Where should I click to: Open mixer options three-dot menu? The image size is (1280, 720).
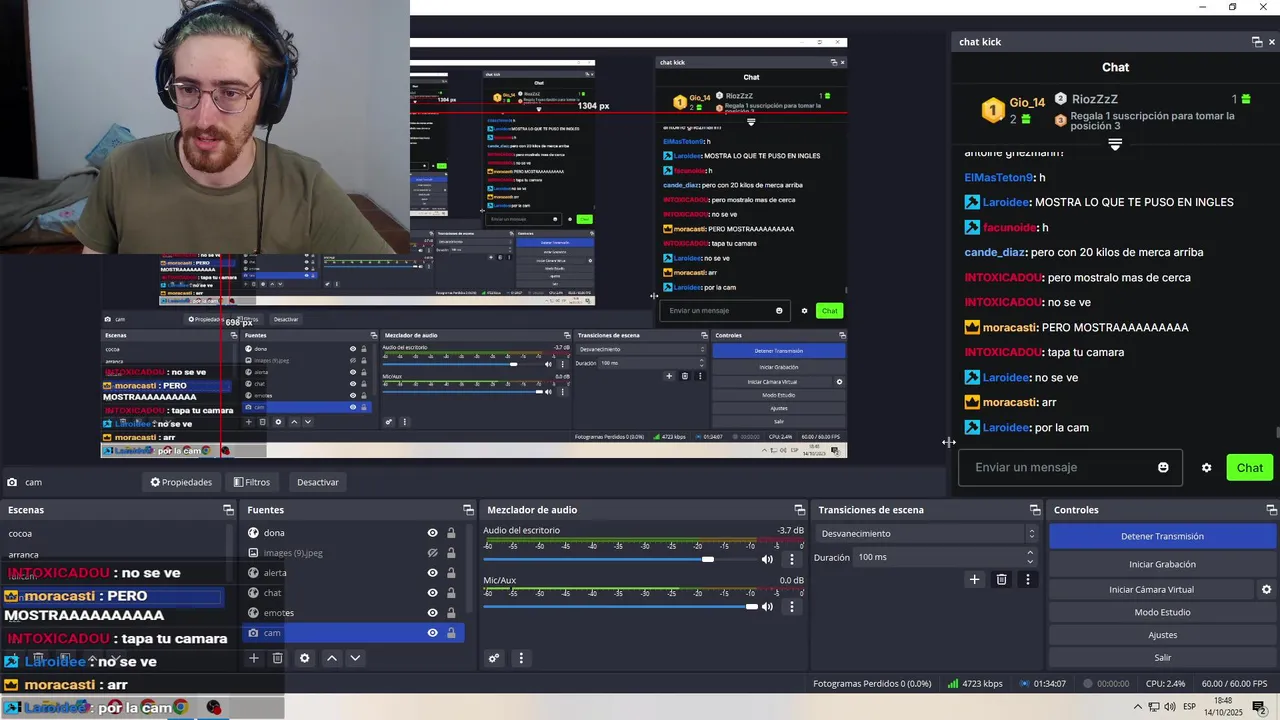coord(521,658)
